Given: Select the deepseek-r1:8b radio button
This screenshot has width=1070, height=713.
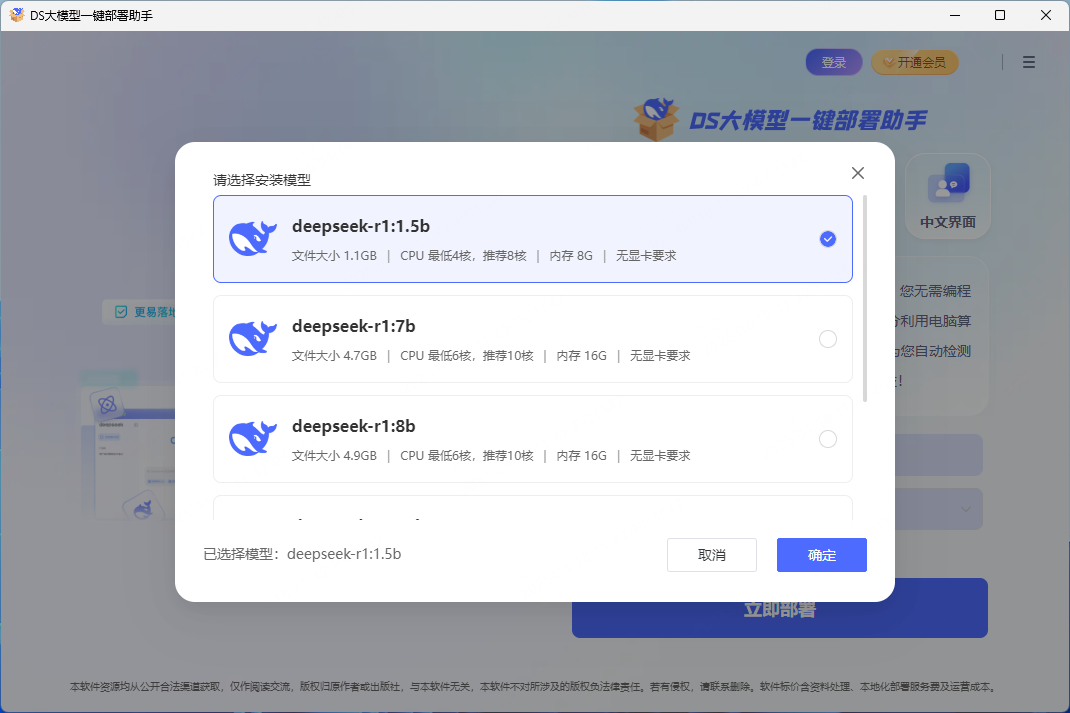Looking at the screenshot, I should [x=828, y=439].
